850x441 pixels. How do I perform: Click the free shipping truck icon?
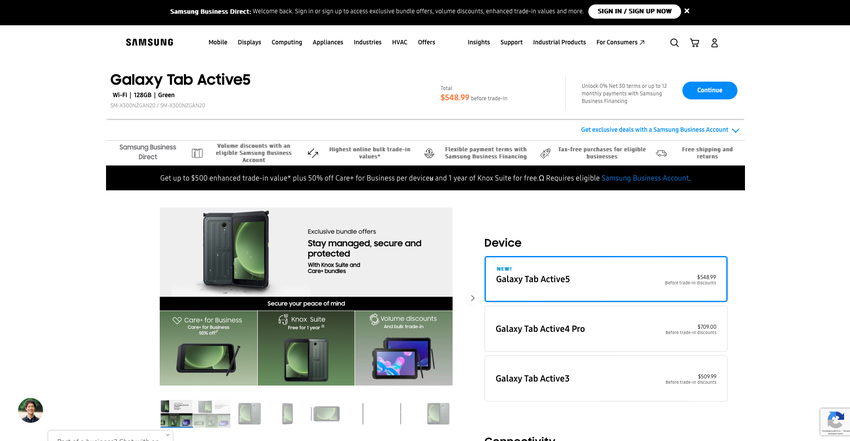click(x=661, y=153)
